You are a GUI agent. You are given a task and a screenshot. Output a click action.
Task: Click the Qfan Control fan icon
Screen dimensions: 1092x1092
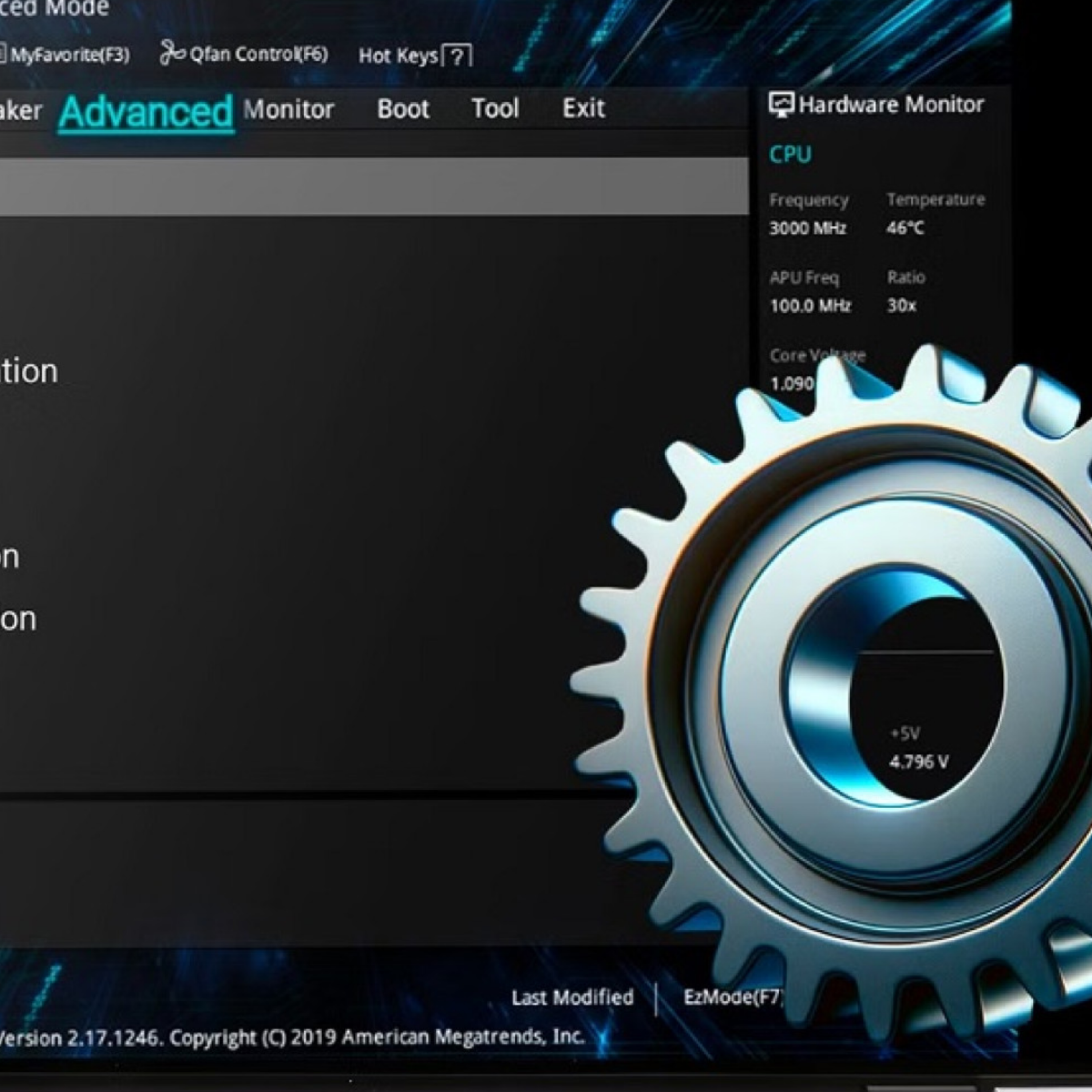[172, 52]
